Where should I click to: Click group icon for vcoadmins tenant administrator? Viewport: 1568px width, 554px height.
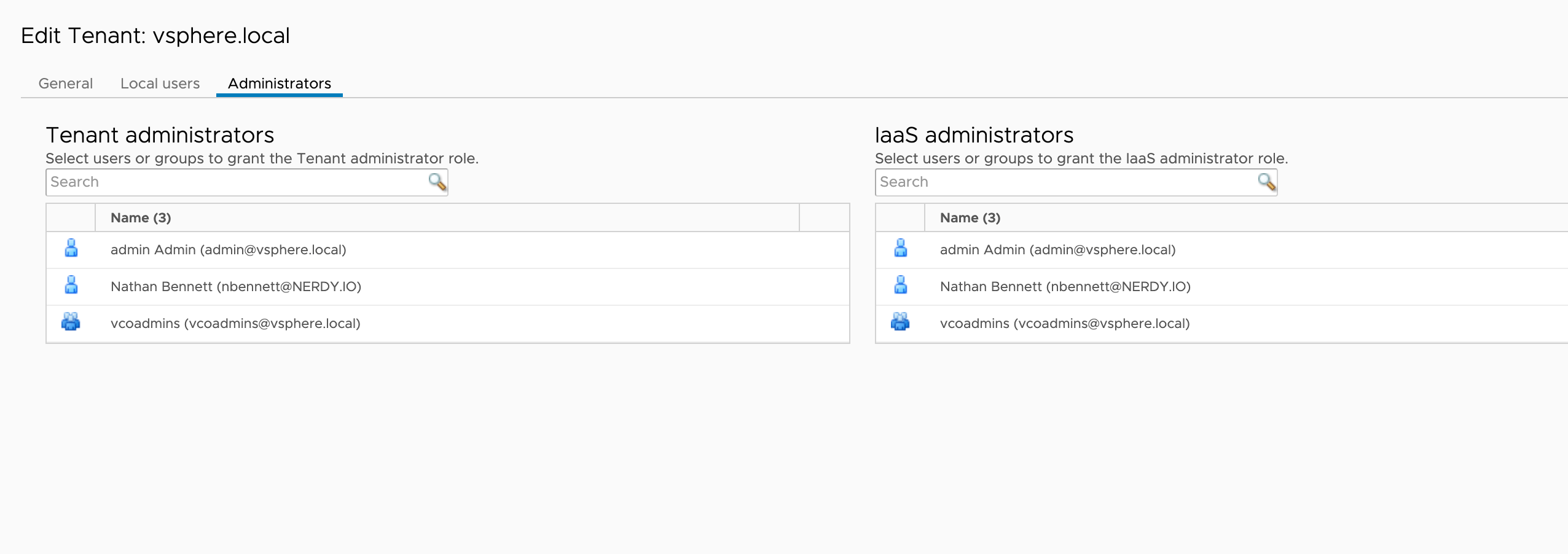tap(71, 322)
